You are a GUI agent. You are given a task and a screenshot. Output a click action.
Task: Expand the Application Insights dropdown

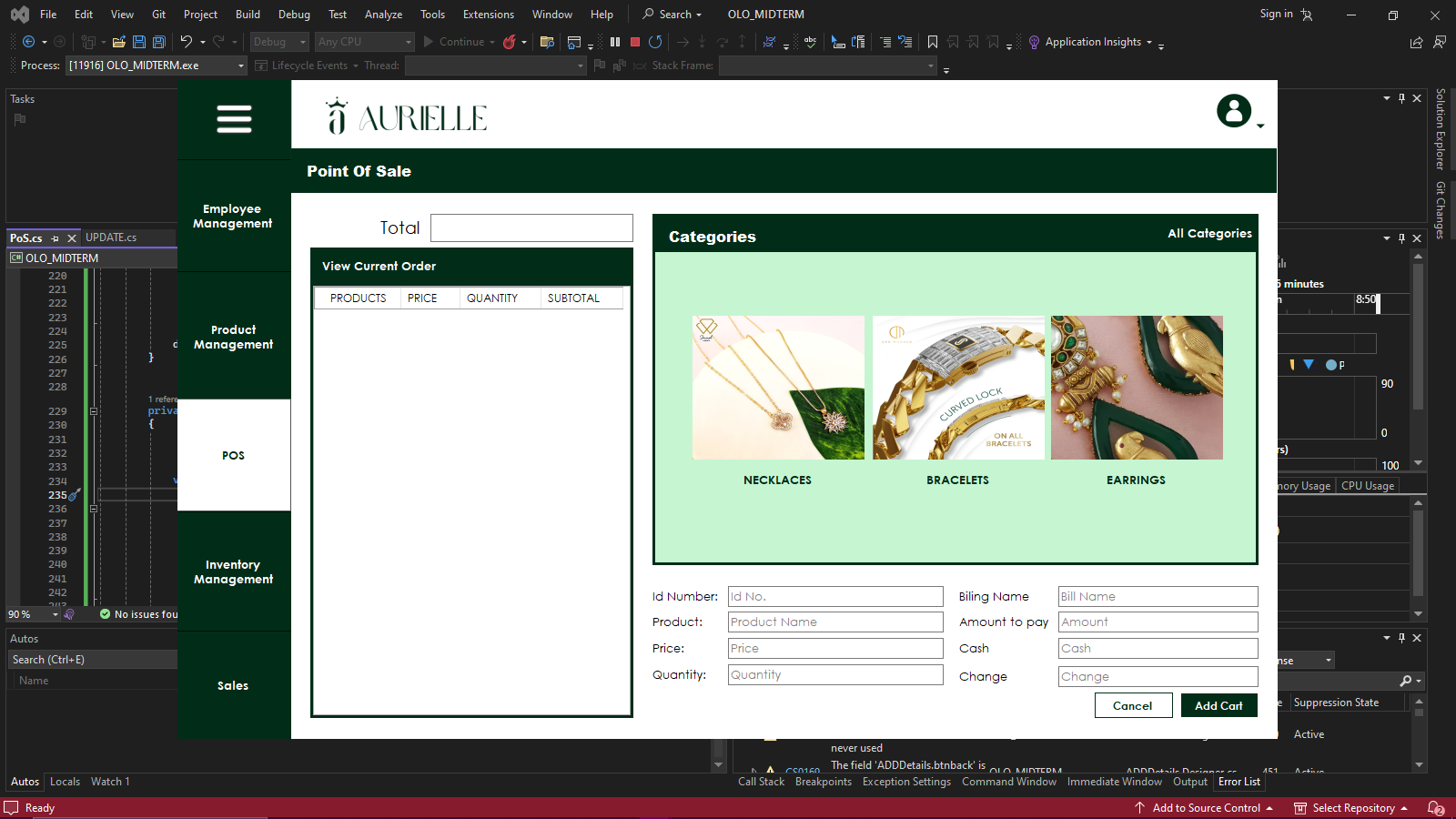(1149, 42)
